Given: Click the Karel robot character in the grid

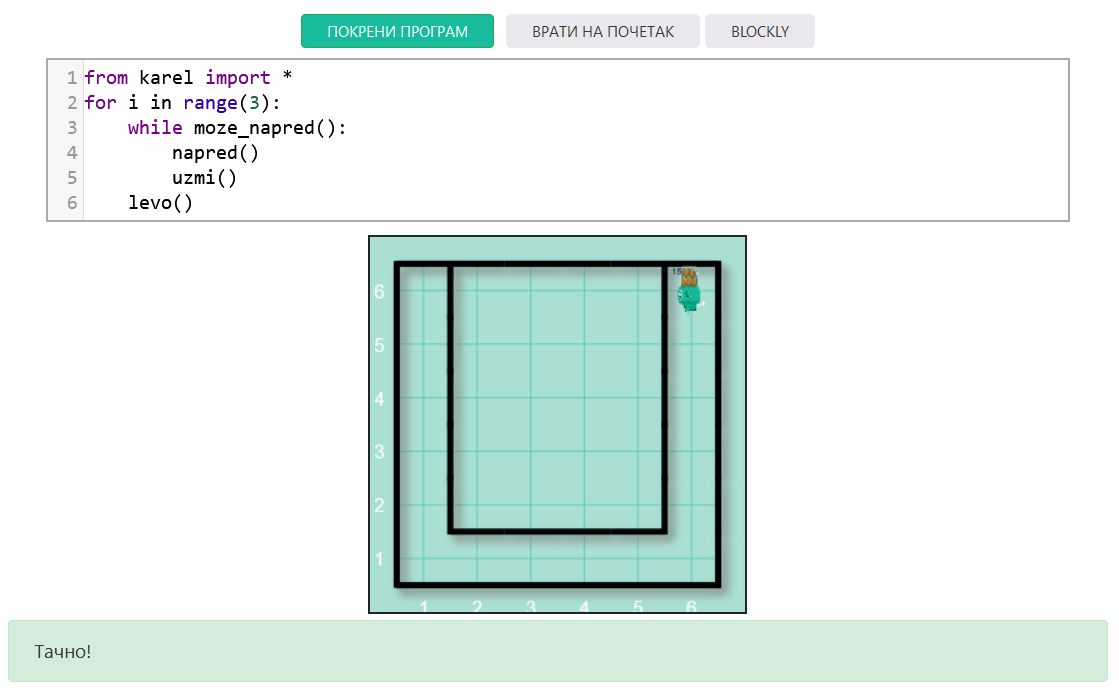Looking at the screenshot, I should 689,291.
